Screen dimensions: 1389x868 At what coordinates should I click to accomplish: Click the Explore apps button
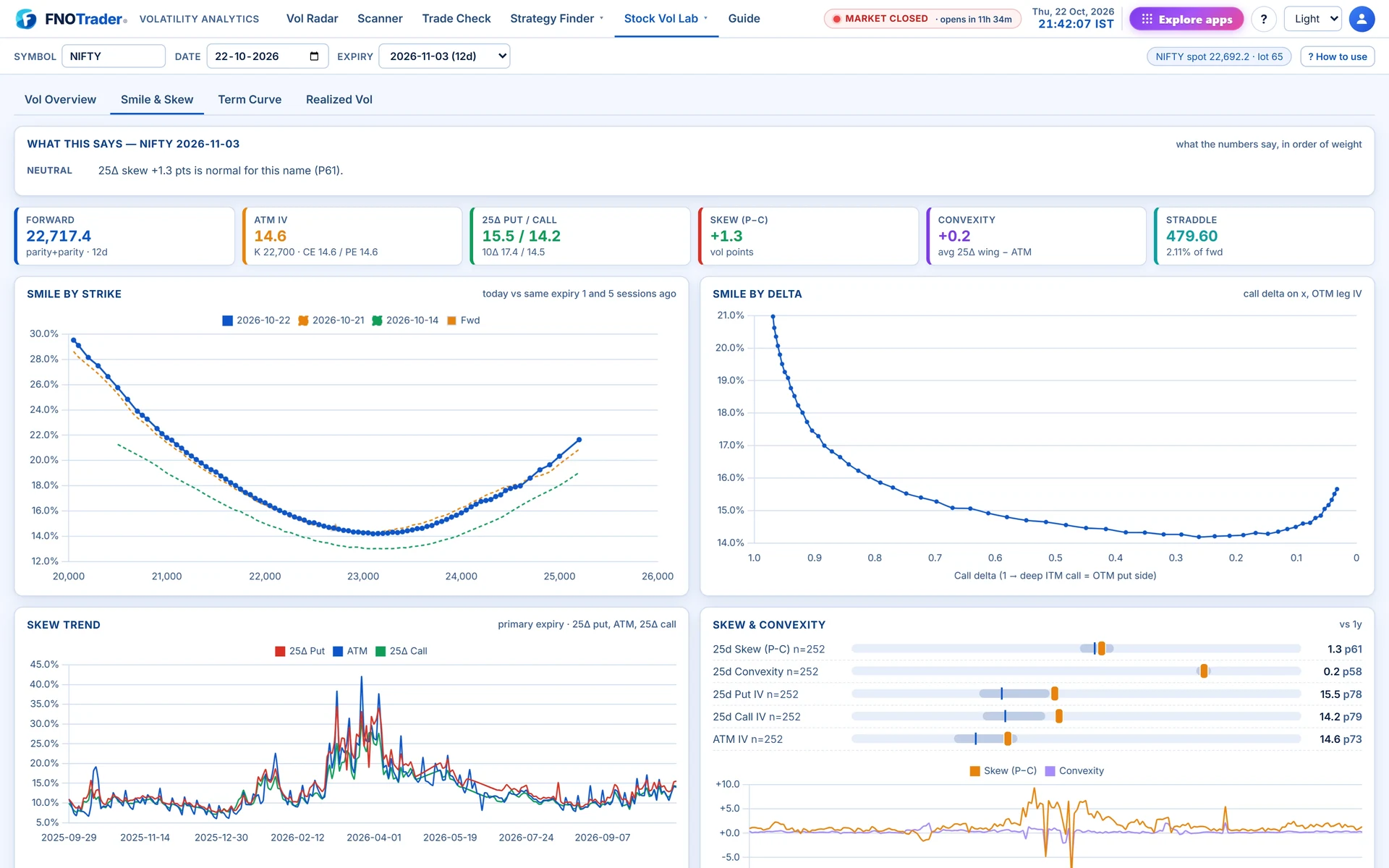tap(1186, 19)
